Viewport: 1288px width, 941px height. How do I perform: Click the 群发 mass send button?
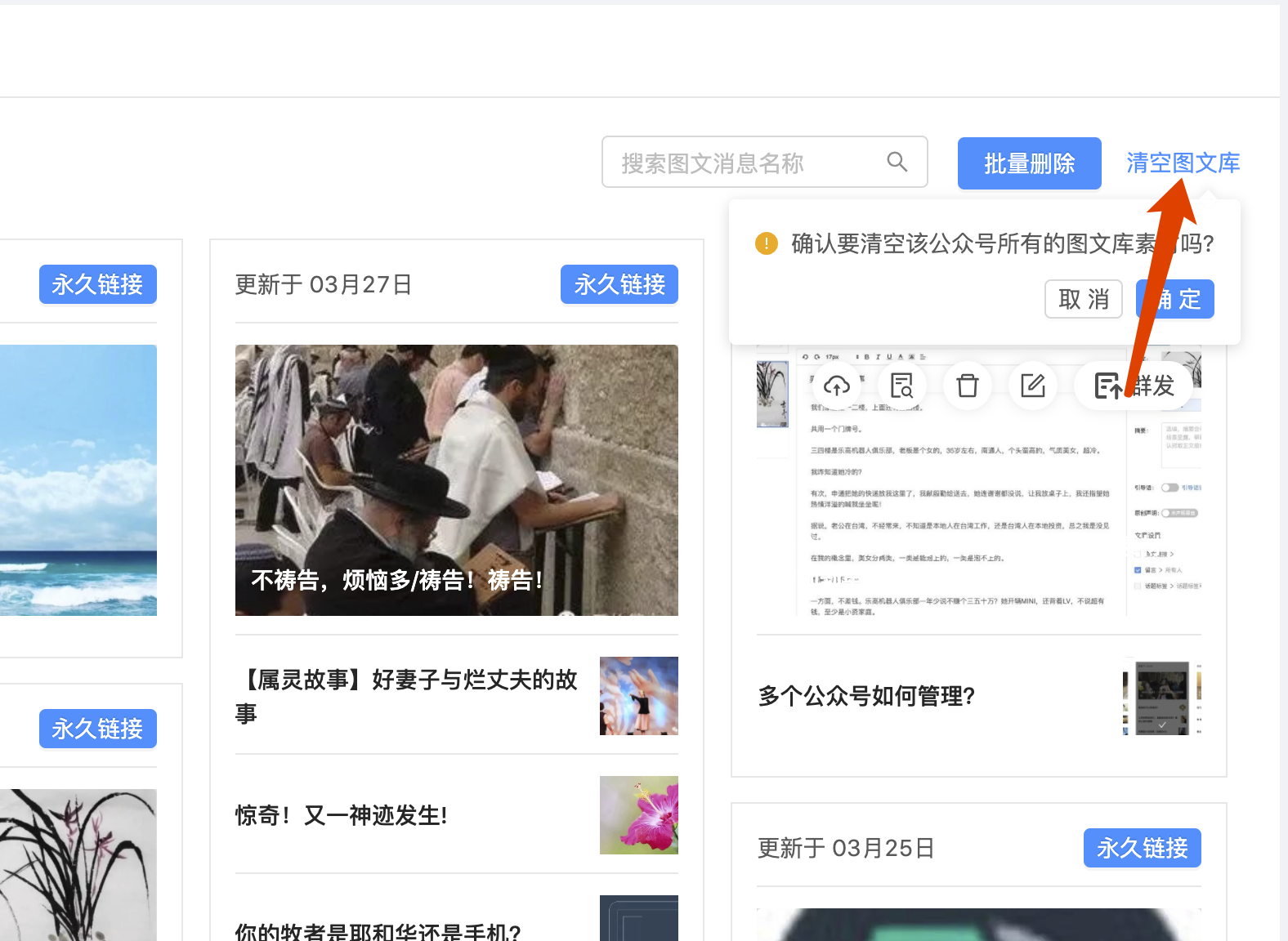click(1134, 386)
